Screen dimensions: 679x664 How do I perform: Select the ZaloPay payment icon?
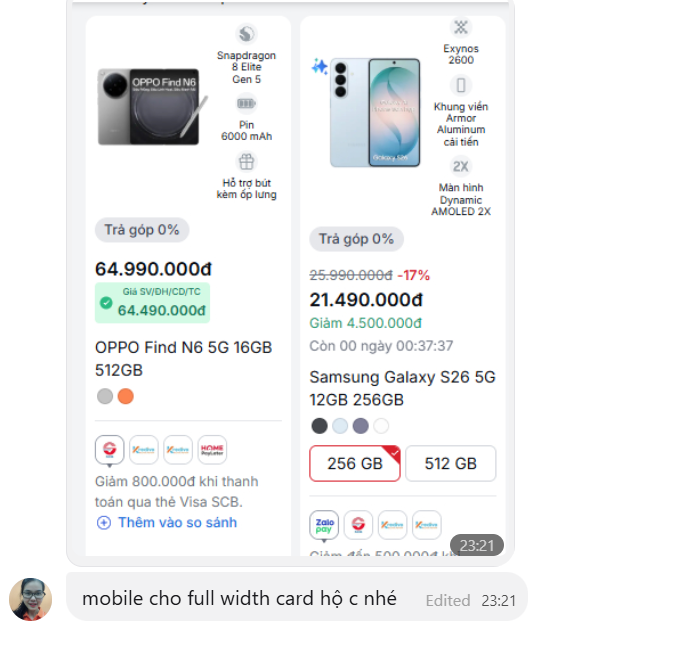pyautogui.click(x=324, y=525)
